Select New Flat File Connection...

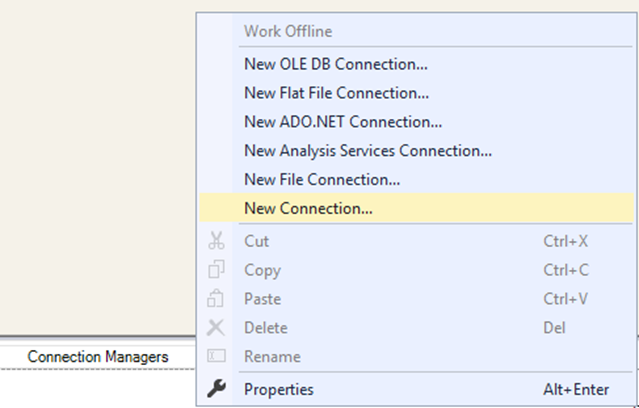336,93
